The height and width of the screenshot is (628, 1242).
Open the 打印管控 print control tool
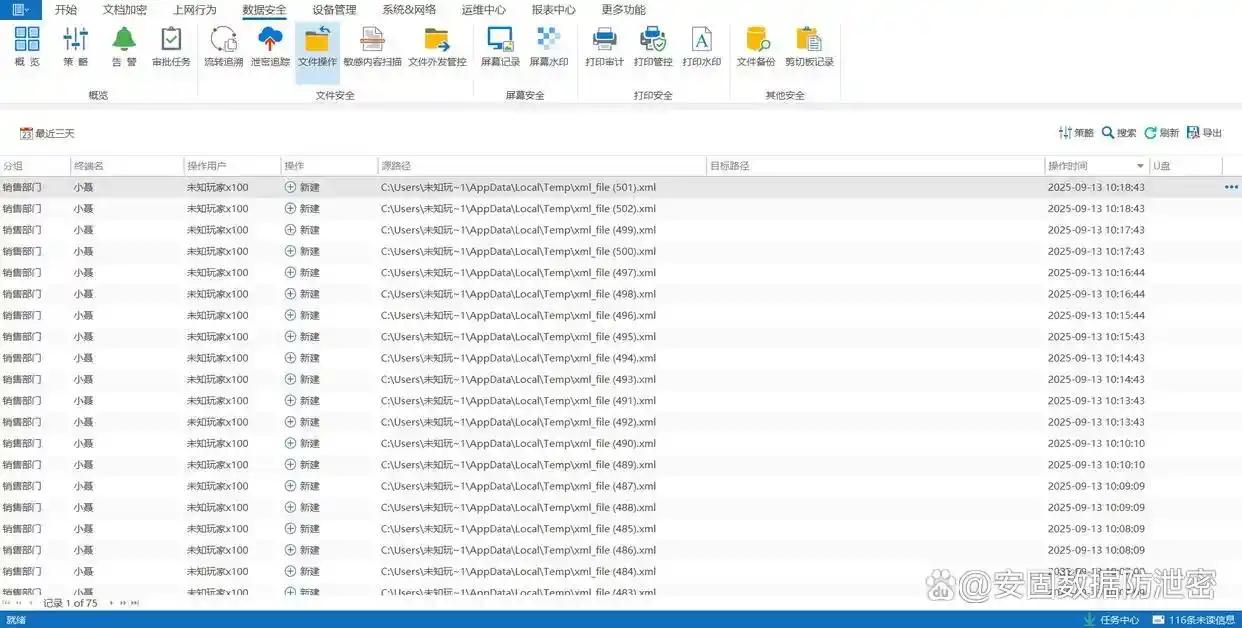click(x=653, y=47)
